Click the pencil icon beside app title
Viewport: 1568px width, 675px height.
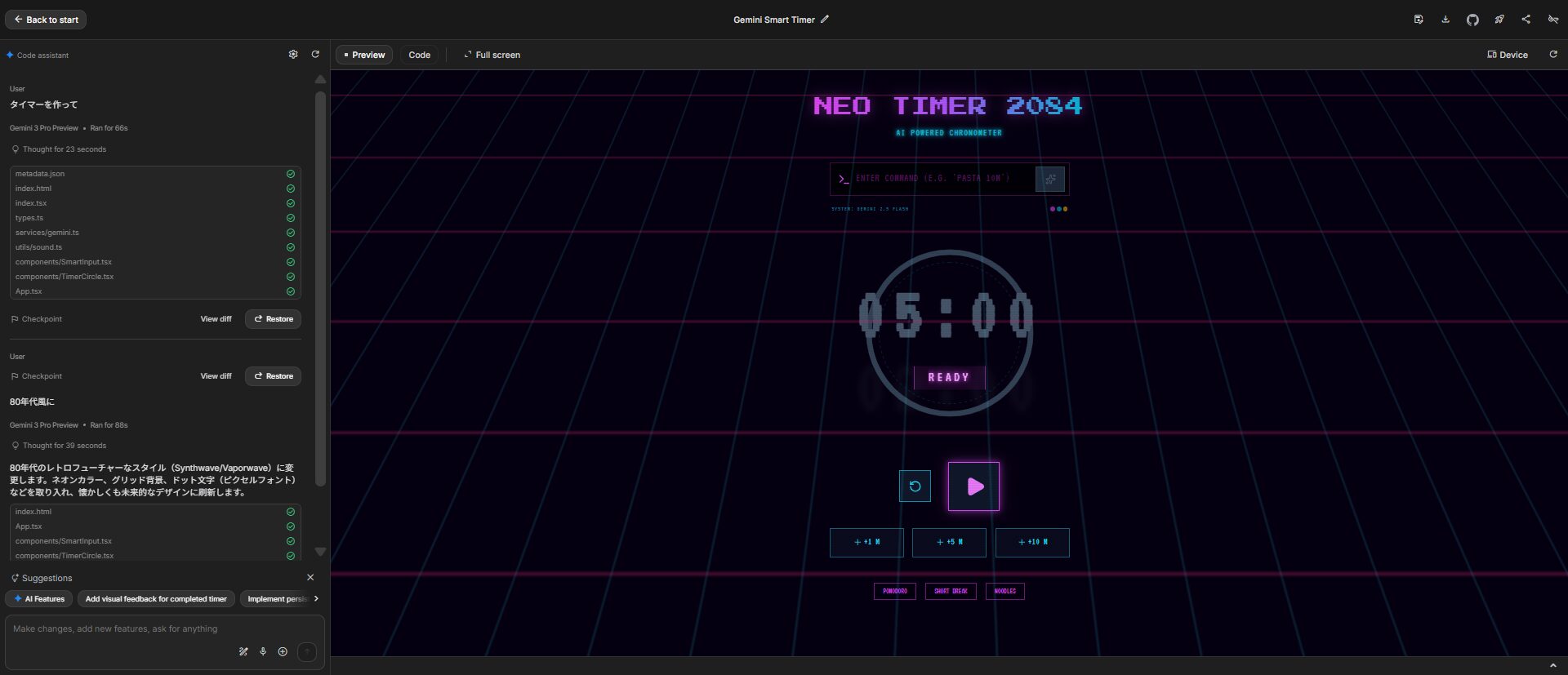point(825,20)
